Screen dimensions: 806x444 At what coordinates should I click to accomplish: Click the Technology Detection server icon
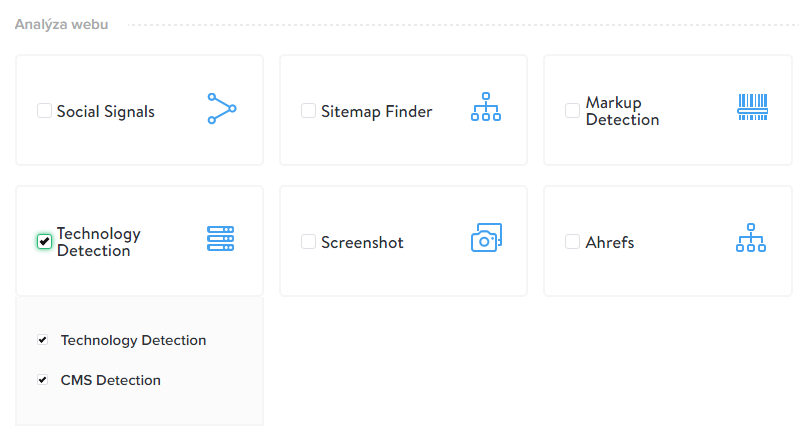pos(221,238)
